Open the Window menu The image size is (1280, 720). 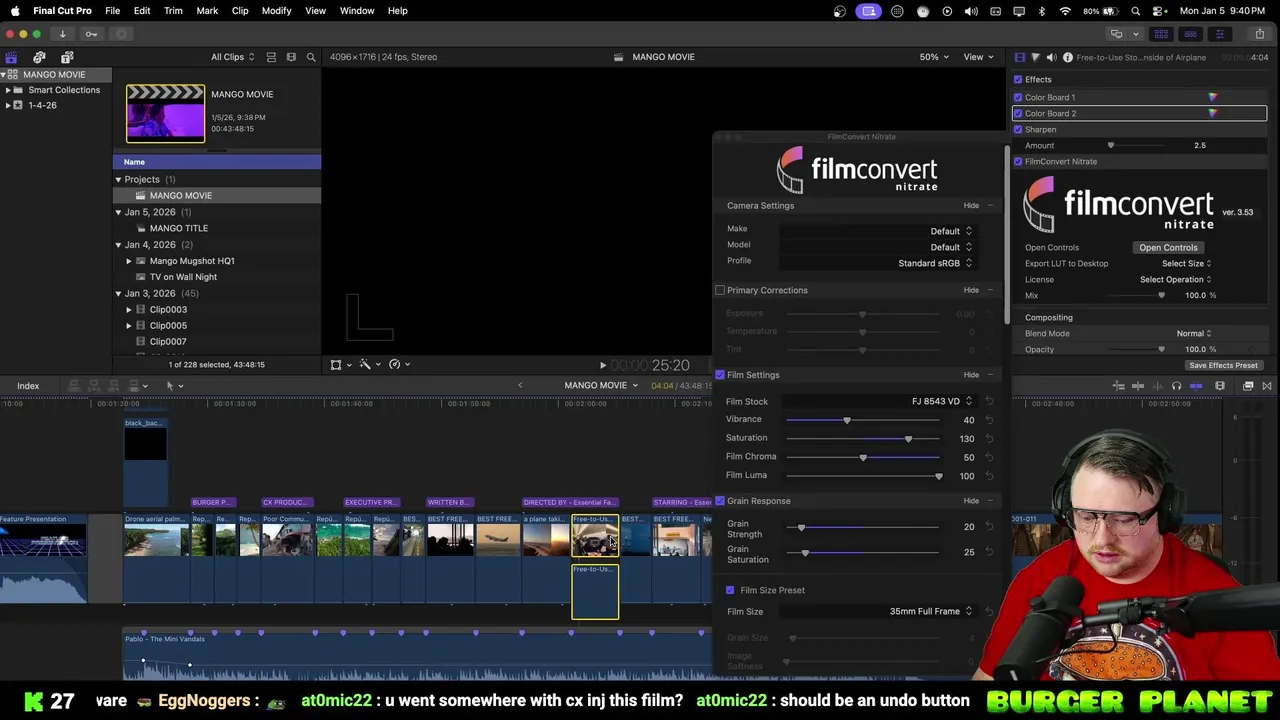[x=357, y=11]
